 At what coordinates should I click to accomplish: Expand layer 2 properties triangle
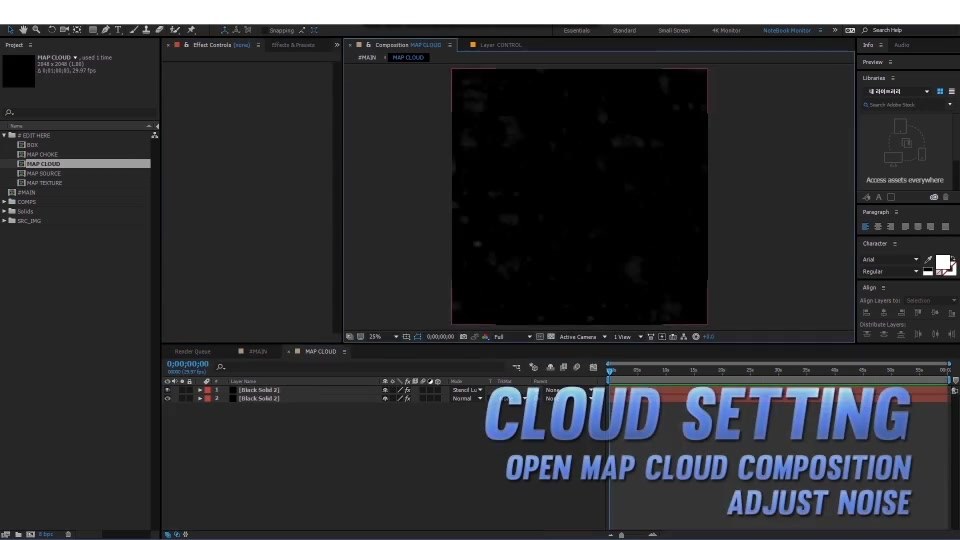tap(200, 399)
